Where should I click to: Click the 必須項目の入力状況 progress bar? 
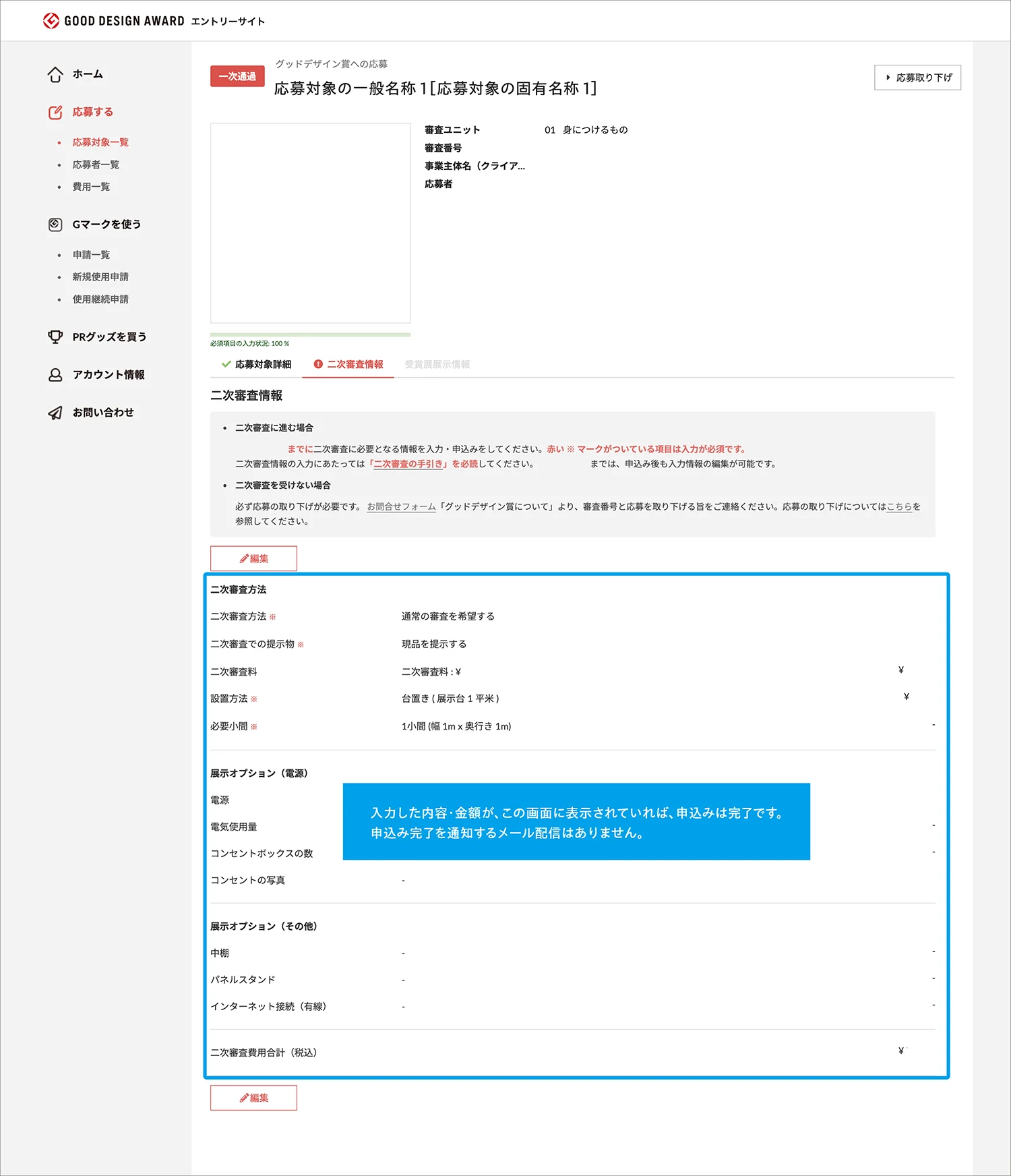point(310,334)
